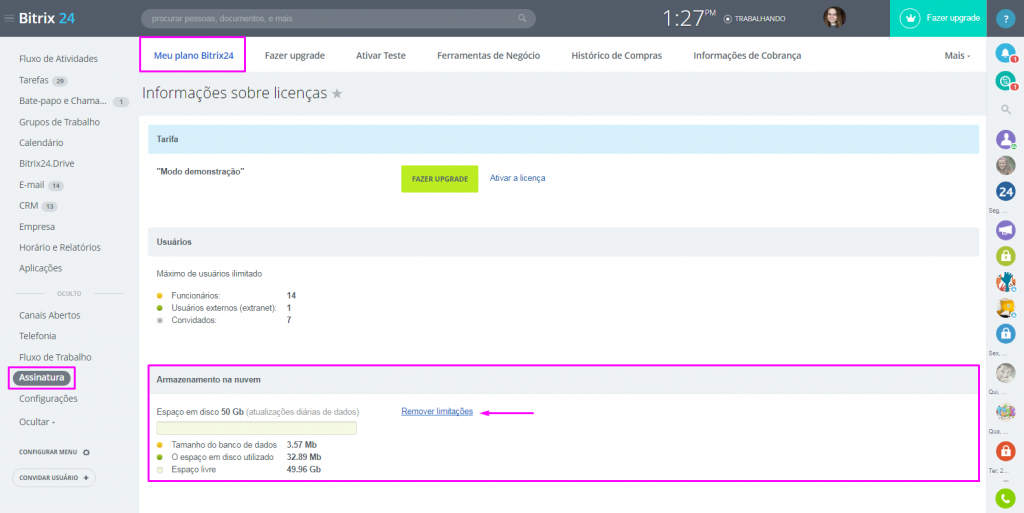Screen dimensions: 1024x513
Task: Open Aplicações in sidebar
Action: [x=40, y=268]
